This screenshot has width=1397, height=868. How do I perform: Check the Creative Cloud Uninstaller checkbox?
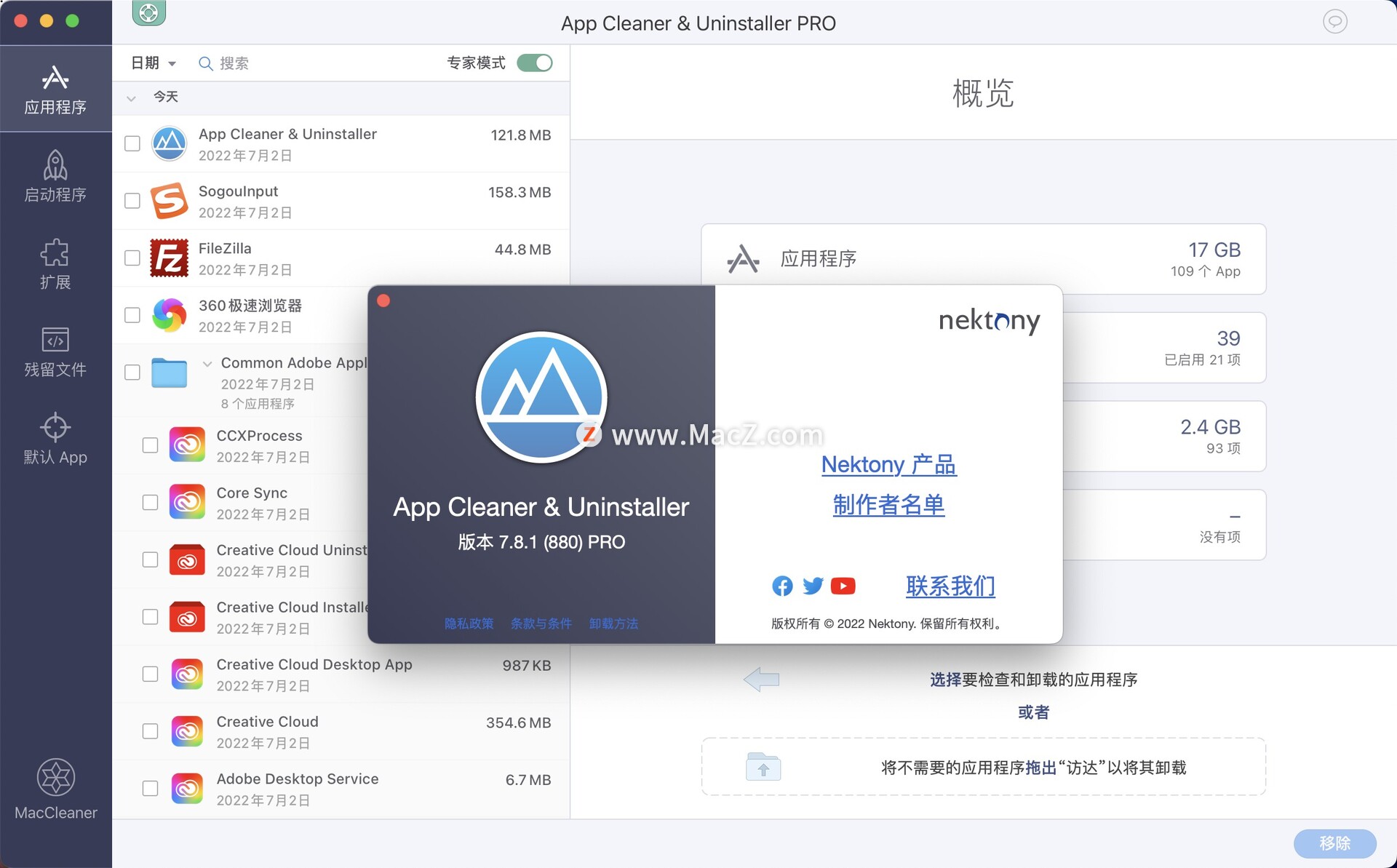[x=150, y=560]
